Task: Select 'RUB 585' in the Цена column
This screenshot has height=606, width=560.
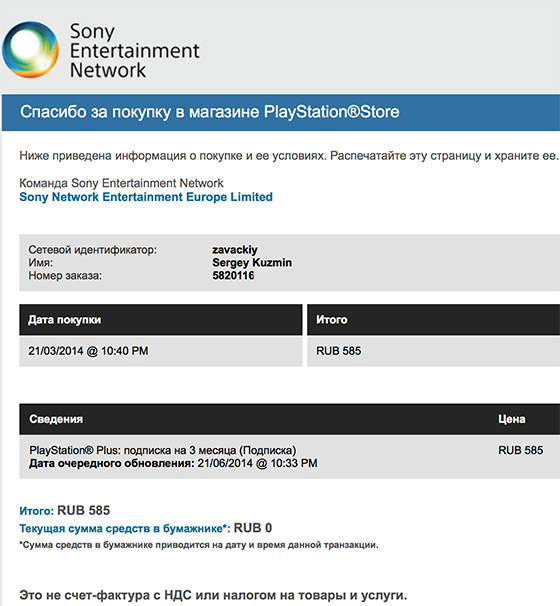Action: coord(521,450)
